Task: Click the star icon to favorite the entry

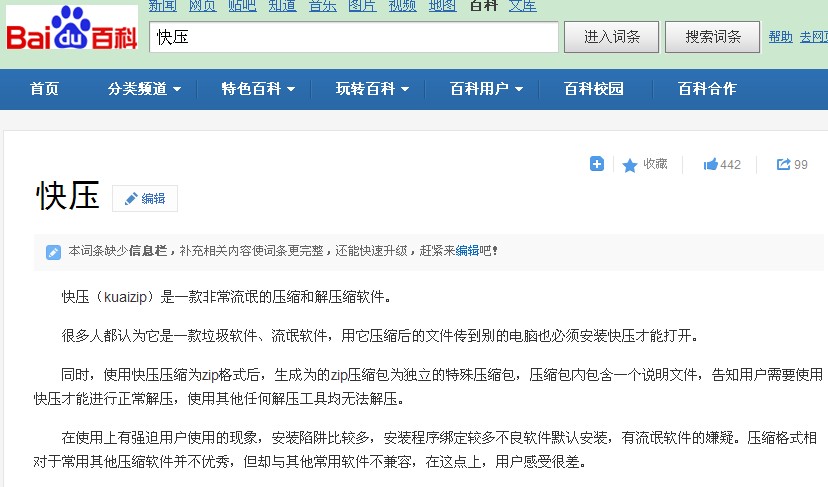Action: pyautogui.click(x=630, y=165)
